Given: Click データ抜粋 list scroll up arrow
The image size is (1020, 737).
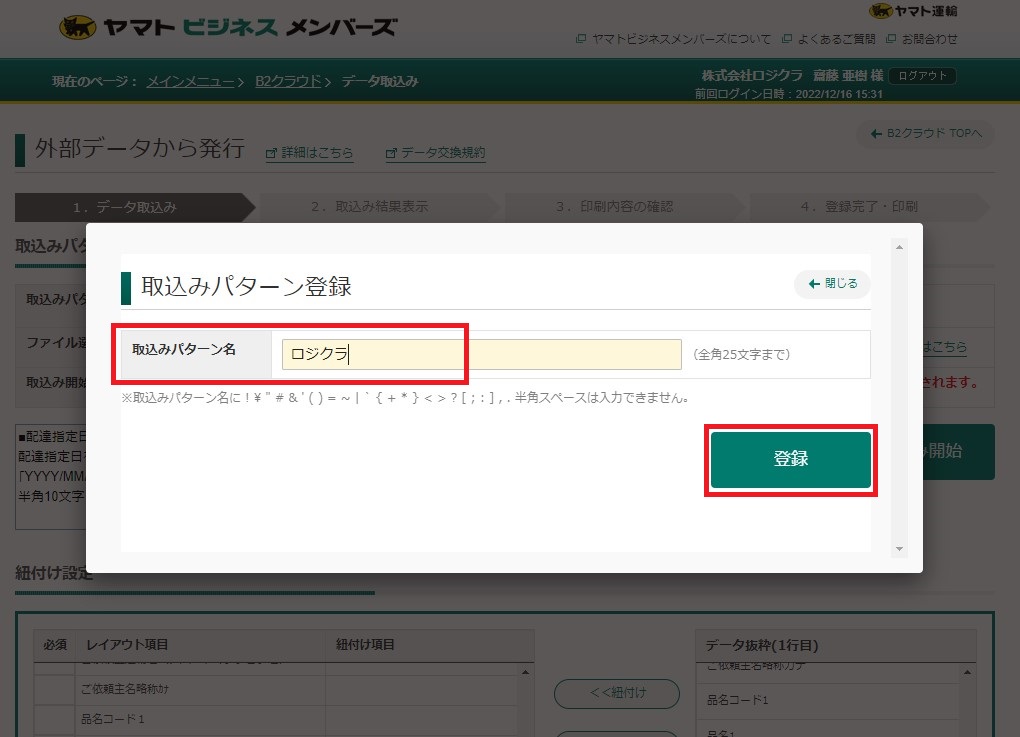Looking at the screenshot, I should 967,672.
